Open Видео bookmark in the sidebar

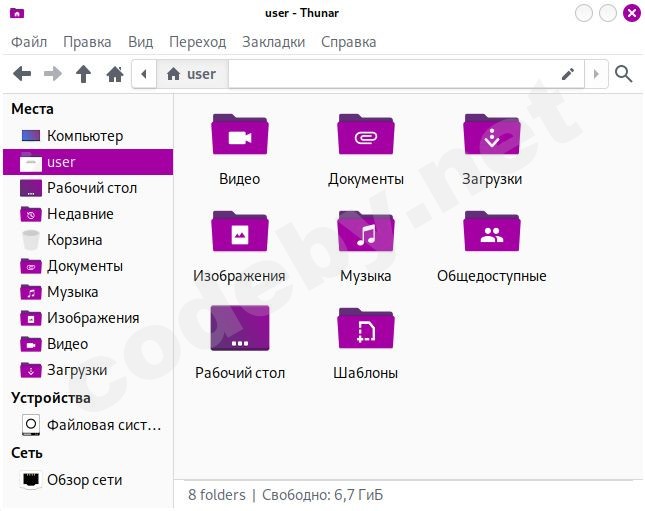[x=88, y=344]
